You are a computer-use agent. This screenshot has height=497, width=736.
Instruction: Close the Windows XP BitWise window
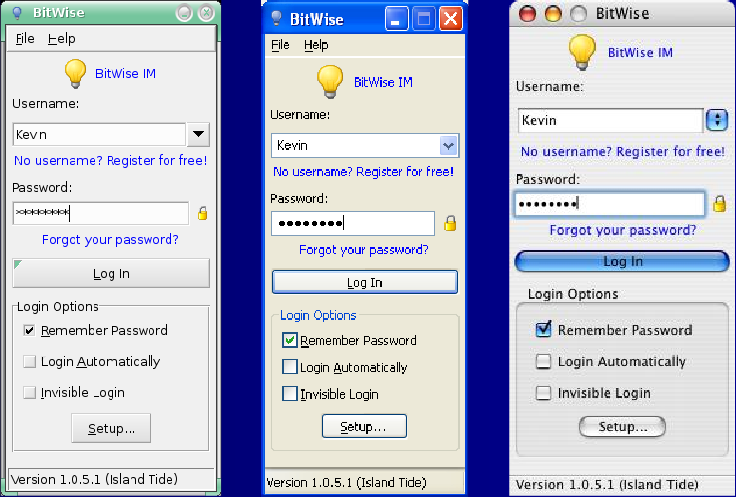pyautogui.click(x=451, y=19)
